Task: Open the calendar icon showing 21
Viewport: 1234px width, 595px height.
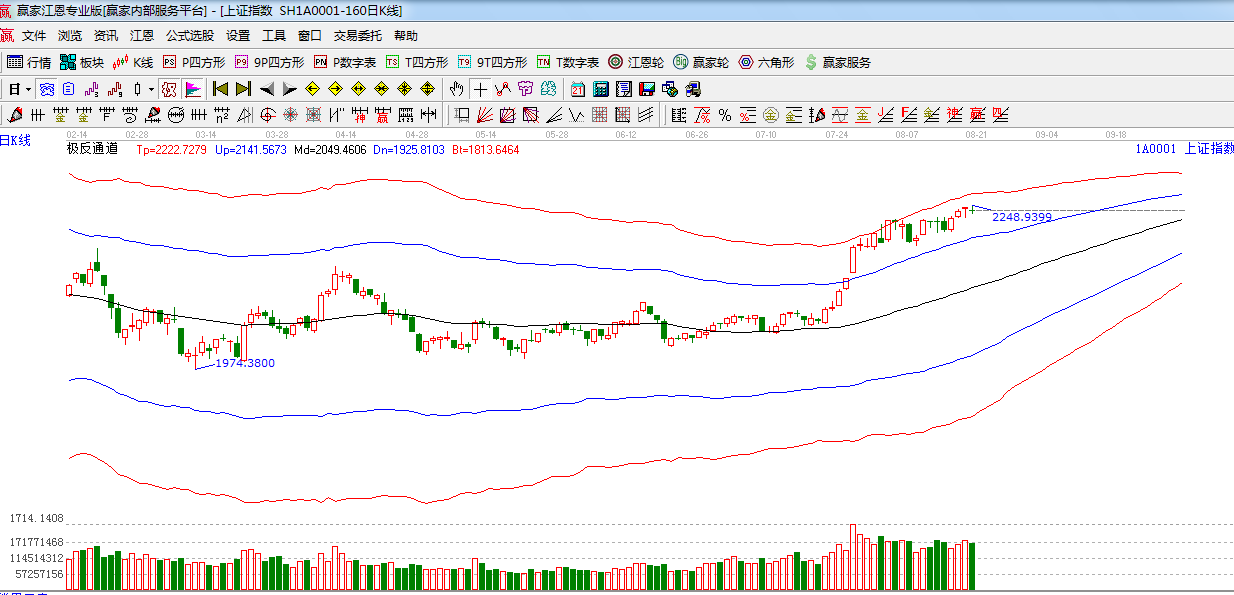Action: click(577, 89)
